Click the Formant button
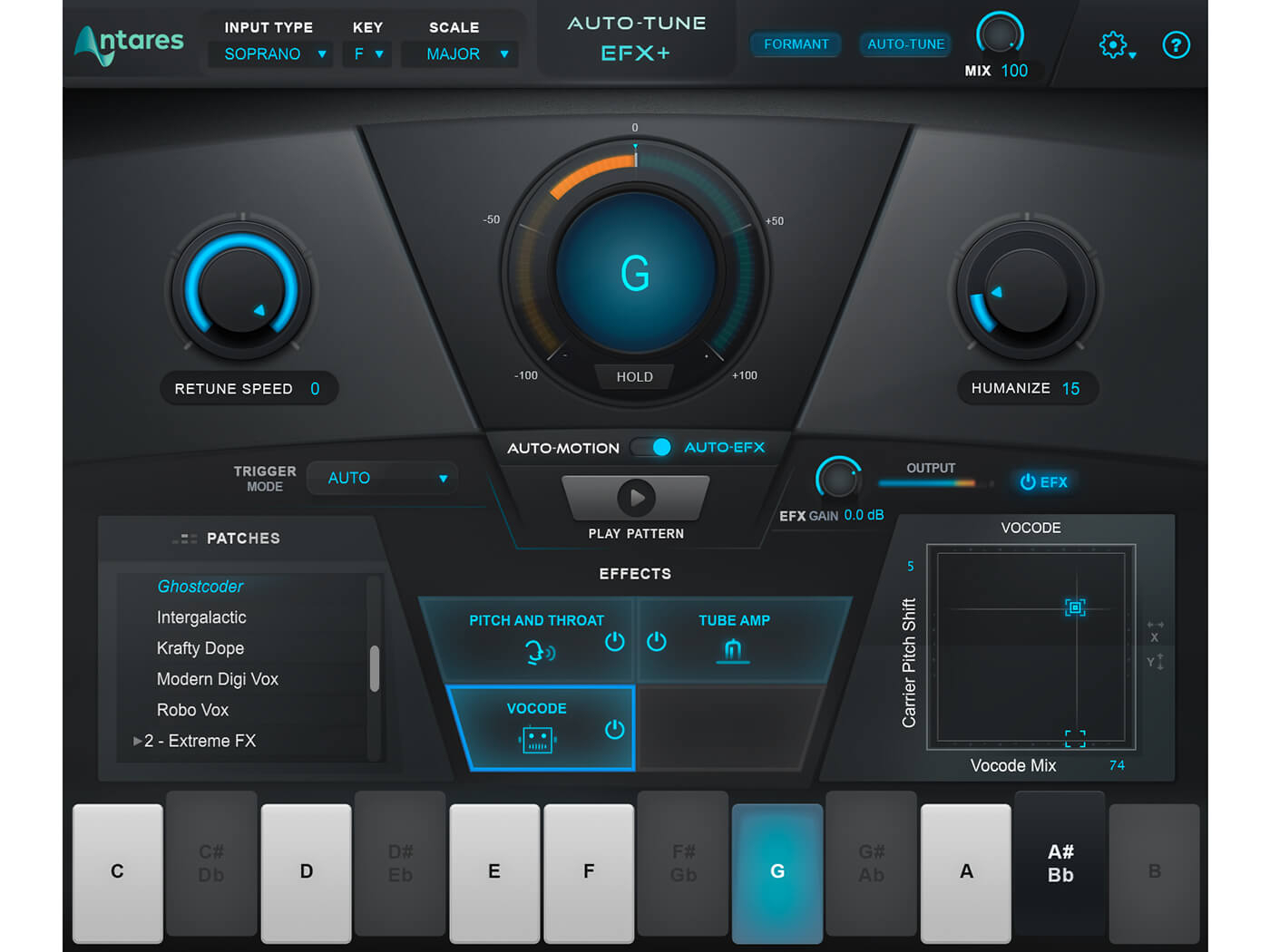Screen dimensions: 1270x952 [796, 44]
